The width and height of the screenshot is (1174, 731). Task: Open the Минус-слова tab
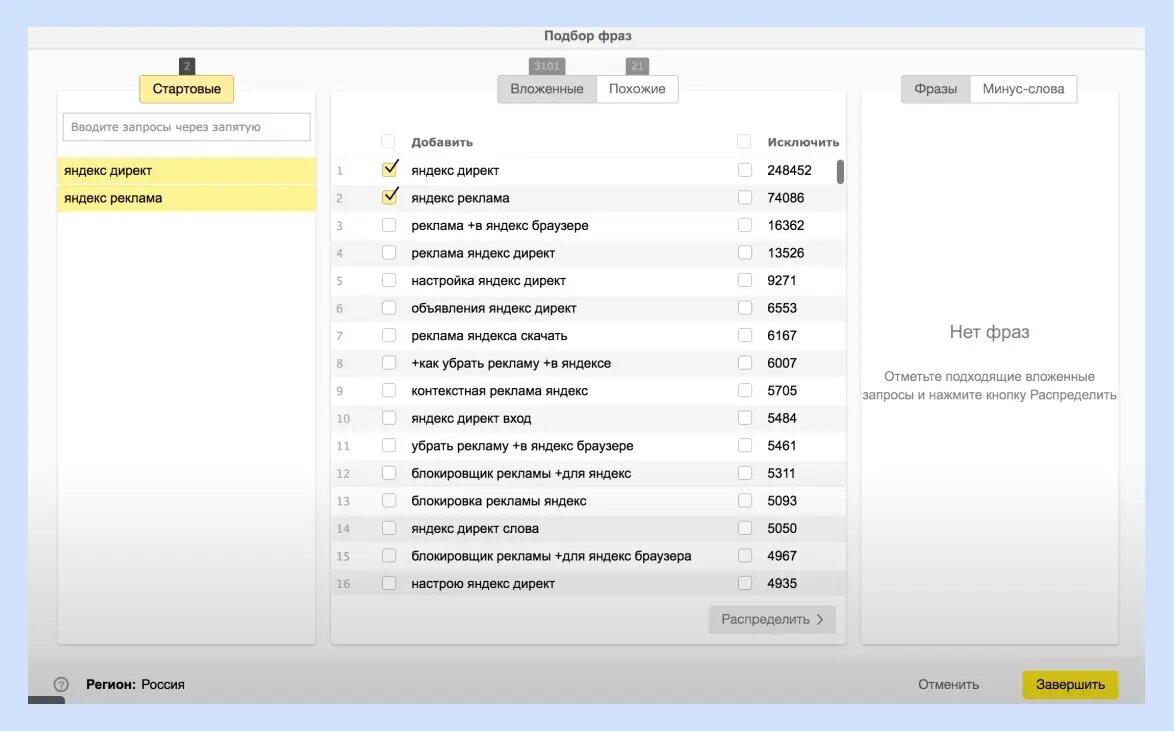click(1024, 89)
